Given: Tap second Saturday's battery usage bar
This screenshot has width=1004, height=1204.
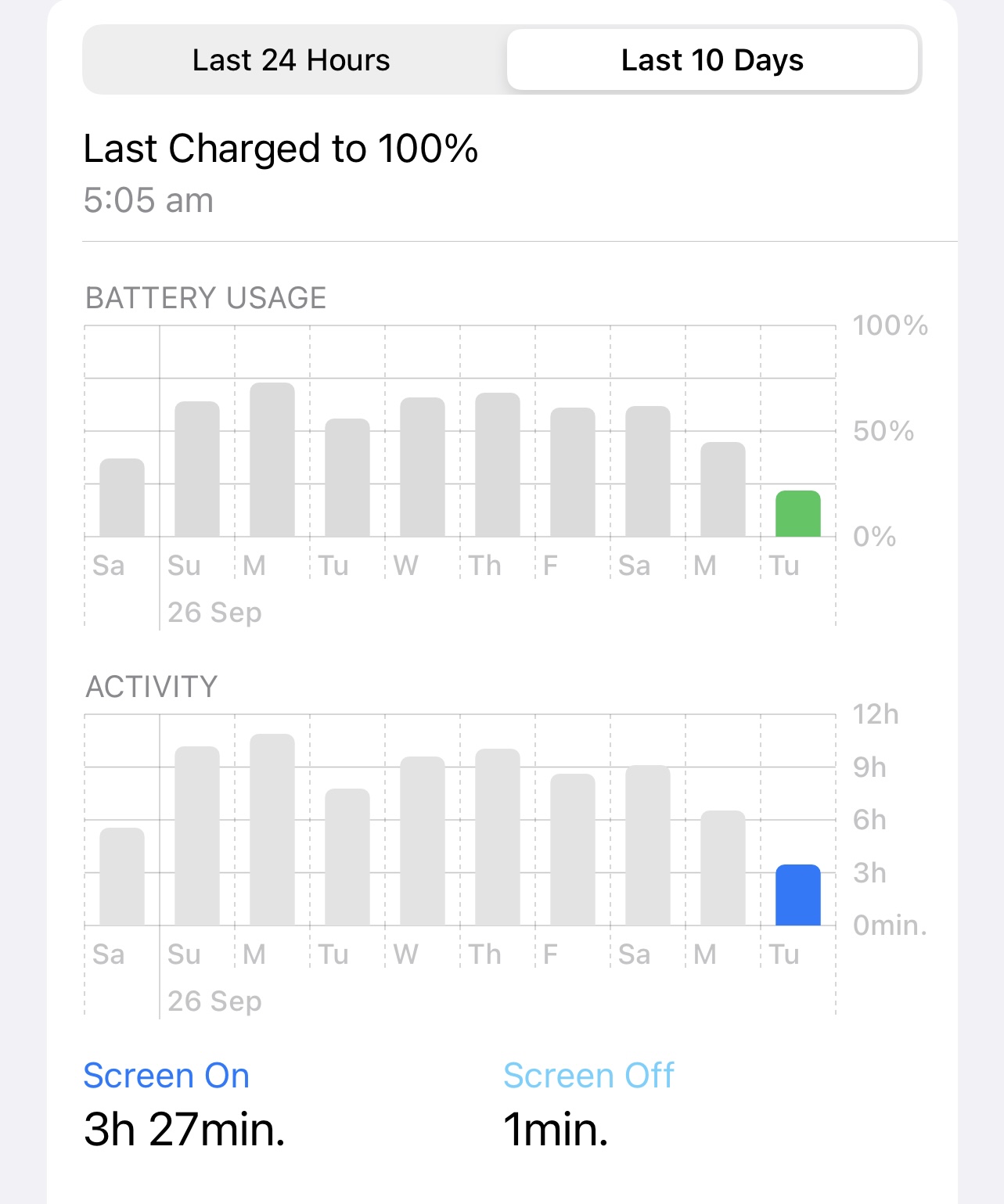Looking at the screenshot, I should (x=648, y=471).
